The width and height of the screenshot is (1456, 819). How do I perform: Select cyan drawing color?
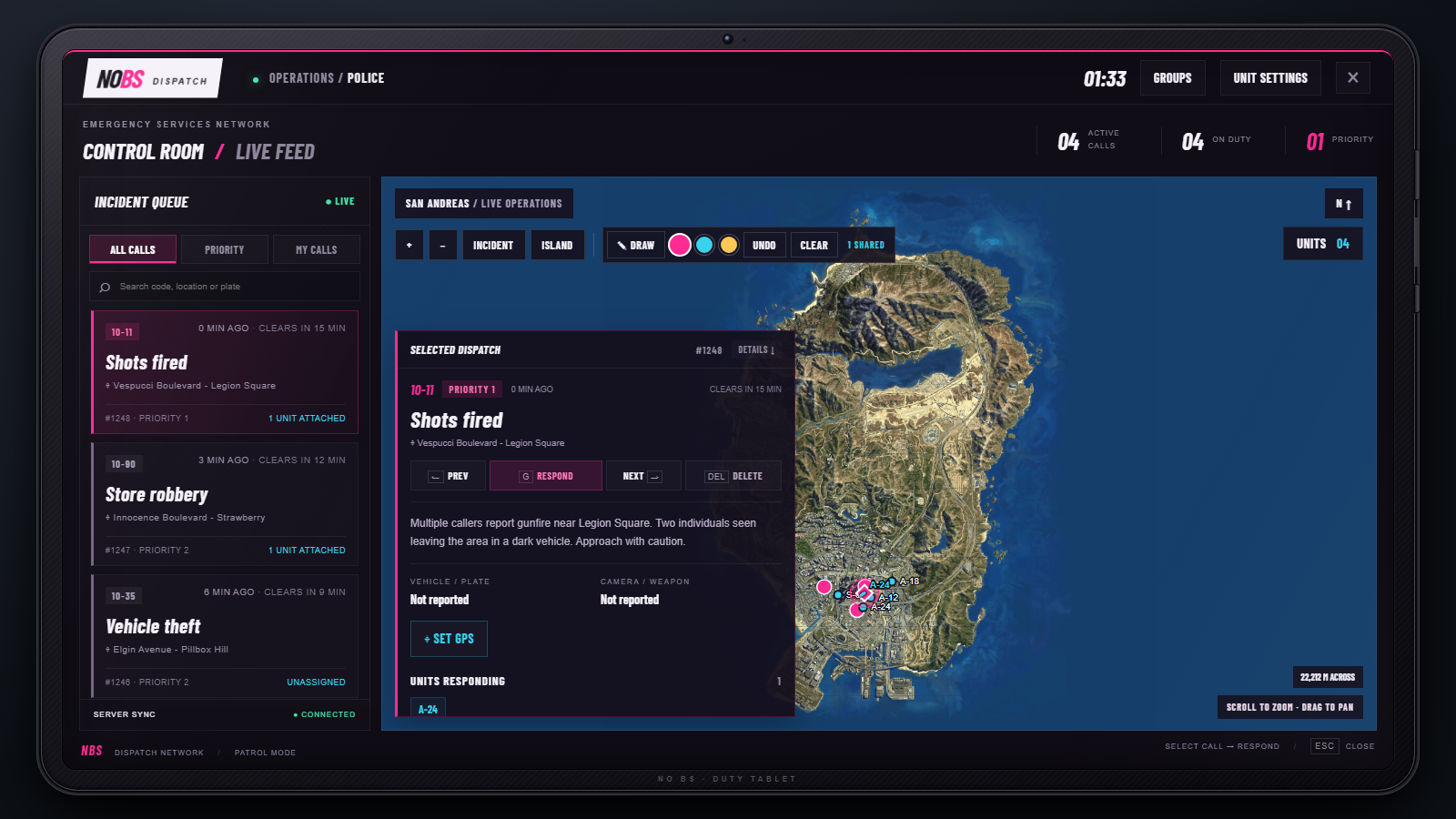(x=704, y=245)
